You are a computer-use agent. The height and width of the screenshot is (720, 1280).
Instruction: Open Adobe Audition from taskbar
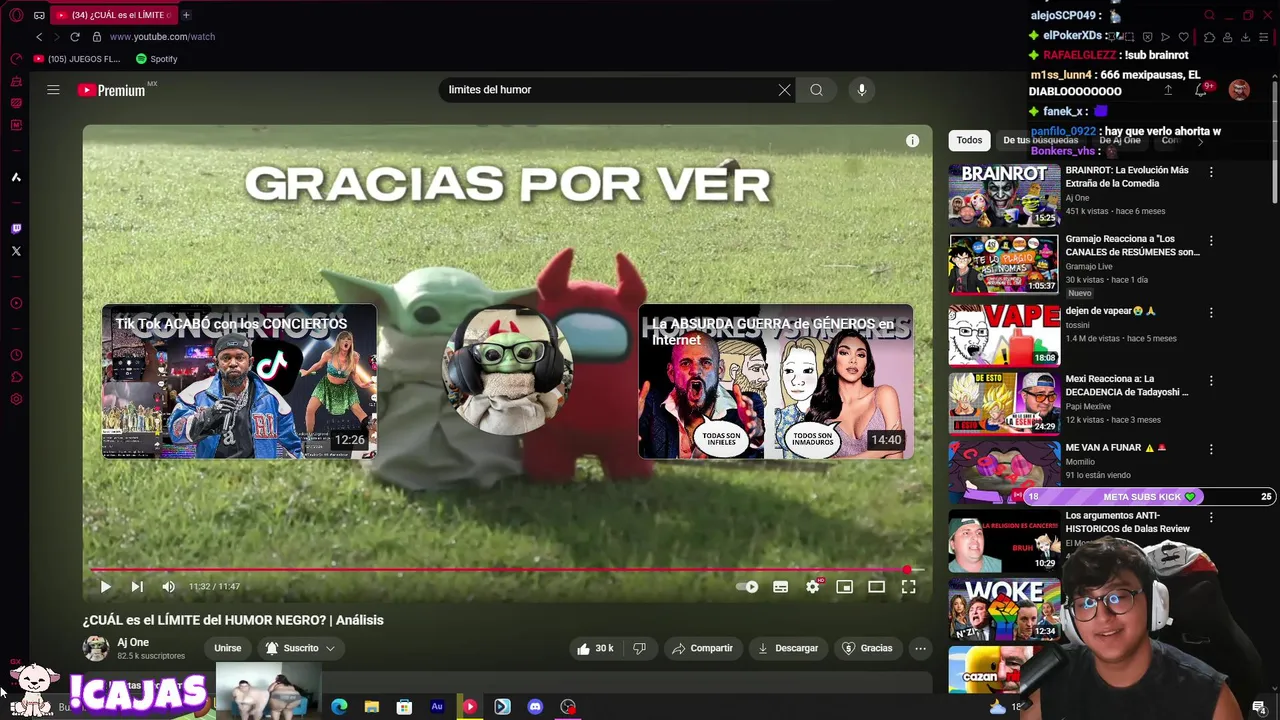click(437, 707)
